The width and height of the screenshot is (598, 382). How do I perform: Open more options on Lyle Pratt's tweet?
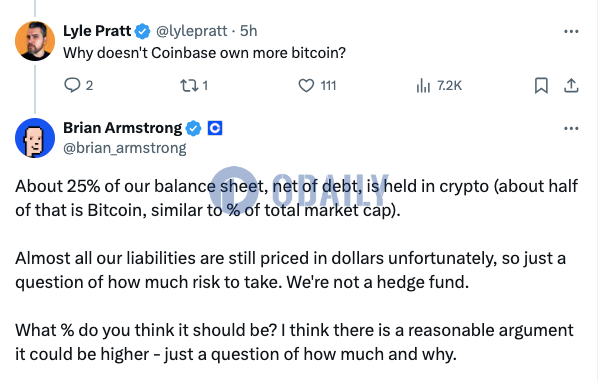(x=571, y=32)
